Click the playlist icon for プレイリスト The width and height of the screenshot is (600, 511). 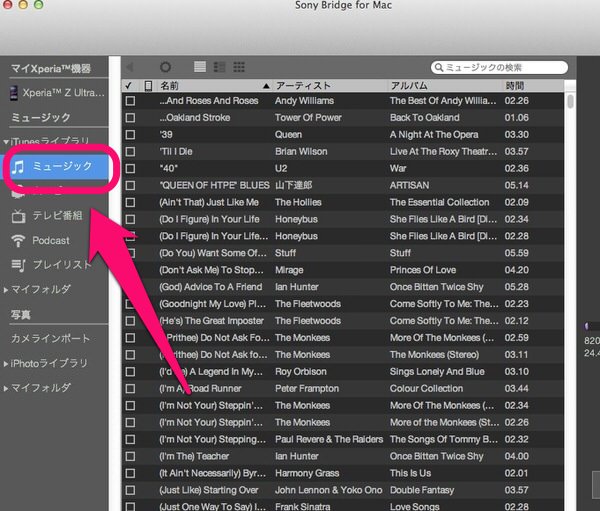coord(18,265)
